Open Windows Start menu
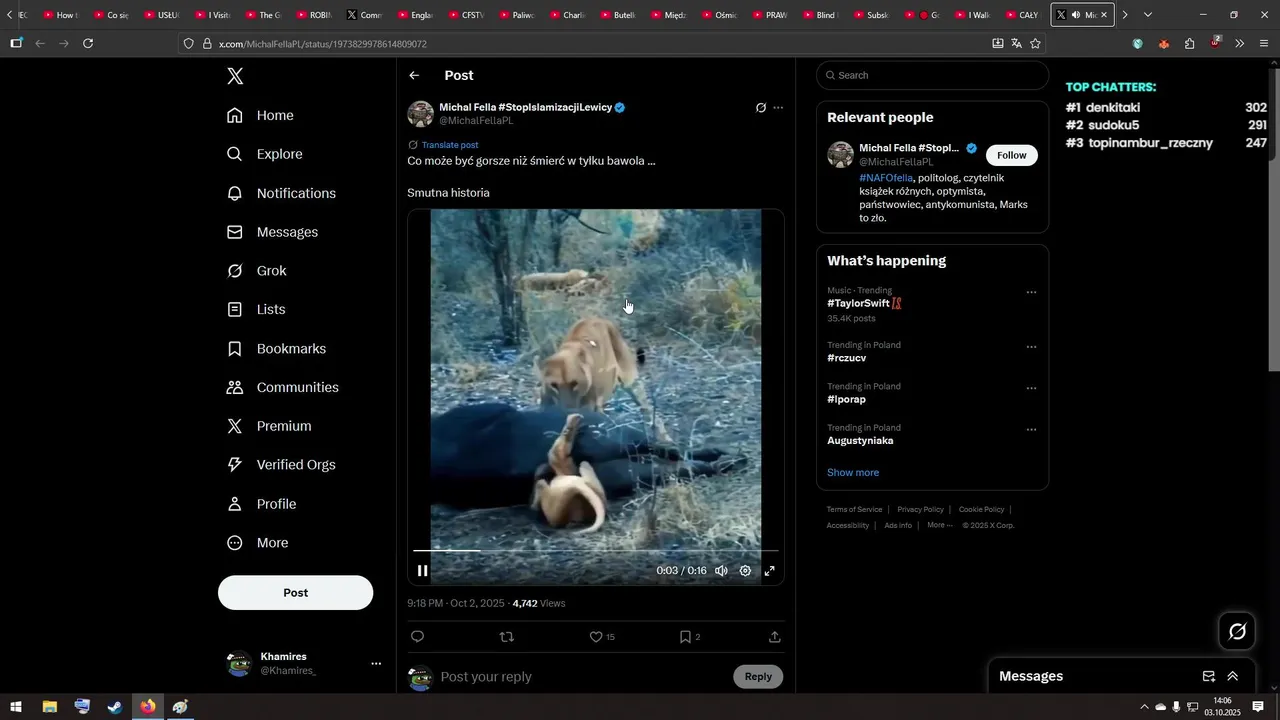Viewport: 1280px width, 720px height. (x=16, y=707)
